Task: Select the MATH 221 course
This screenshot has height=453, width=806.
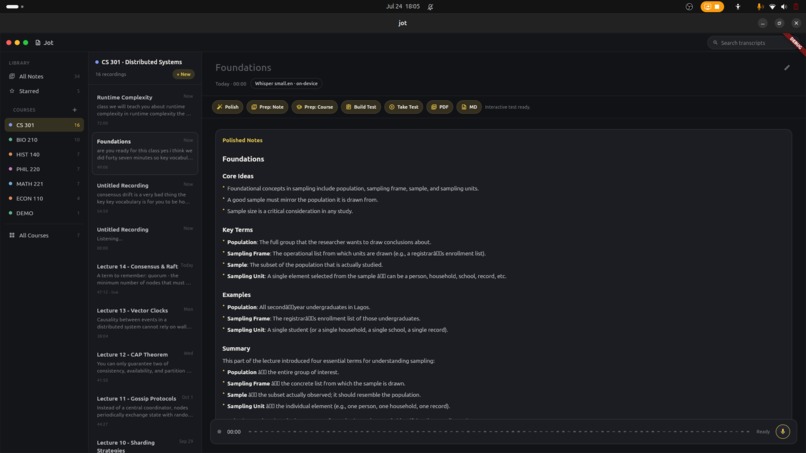Action: (44, 184)
